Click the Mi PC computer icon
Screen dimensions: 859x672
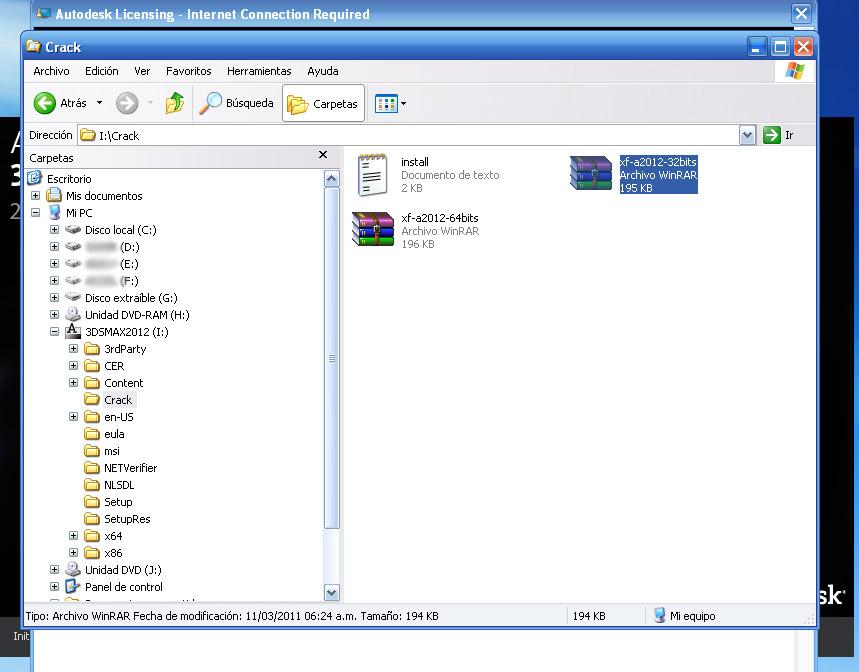54,212
